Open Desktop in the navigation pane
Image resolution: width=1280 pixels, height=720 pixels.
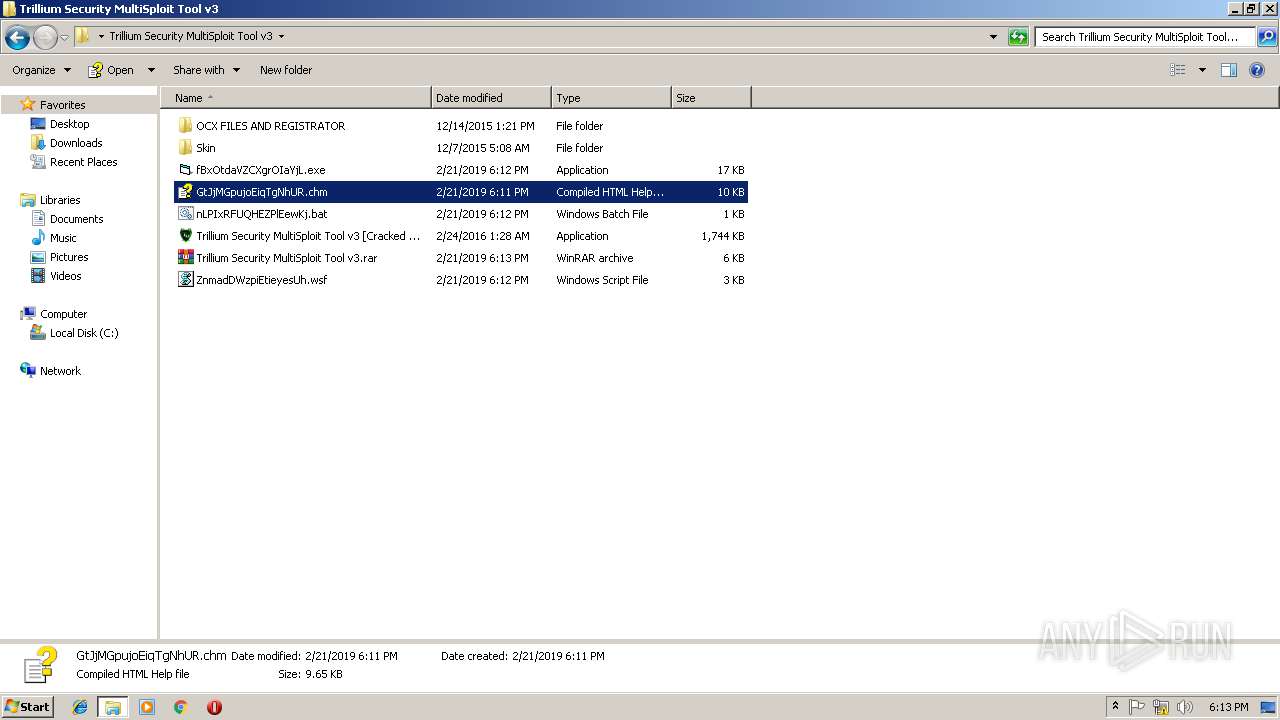click(69, 124)
